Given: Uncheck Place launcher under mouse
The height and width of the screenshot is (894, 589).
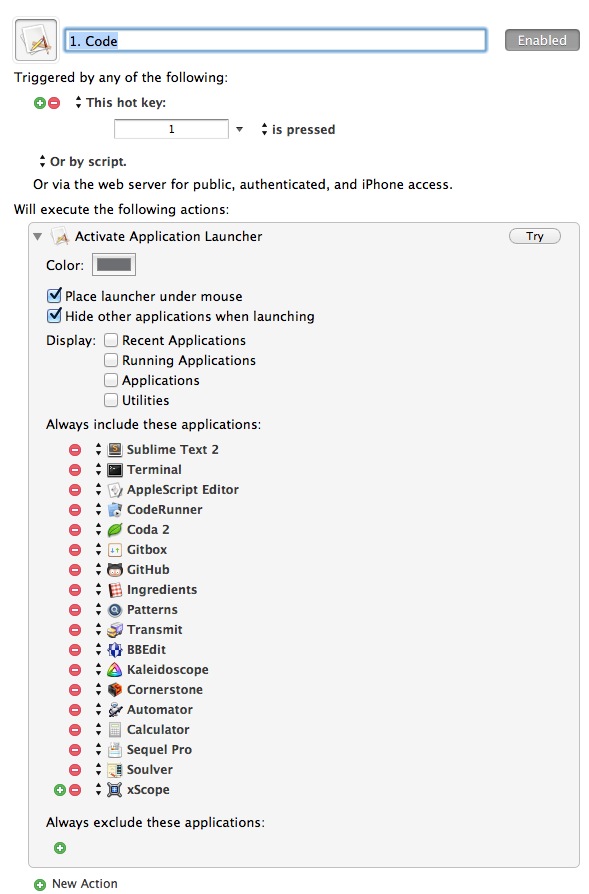Looking at the screenshot, I should click(54, 296).
